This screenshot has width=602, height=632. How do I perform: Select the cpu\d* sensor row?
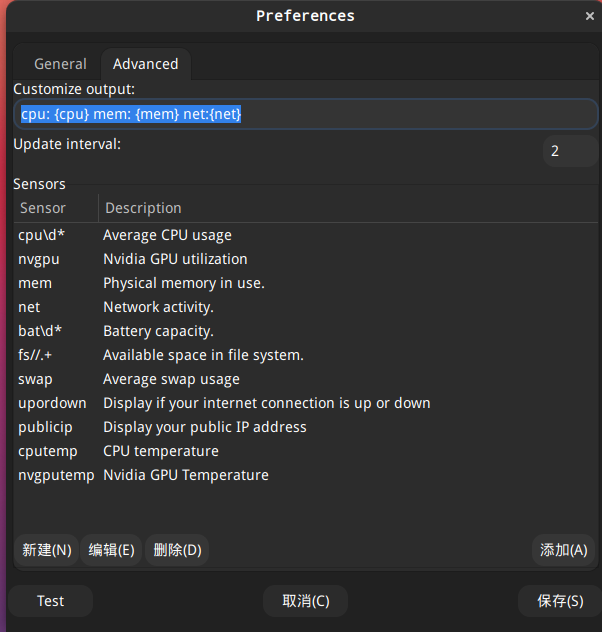click(x=306, y=235)
